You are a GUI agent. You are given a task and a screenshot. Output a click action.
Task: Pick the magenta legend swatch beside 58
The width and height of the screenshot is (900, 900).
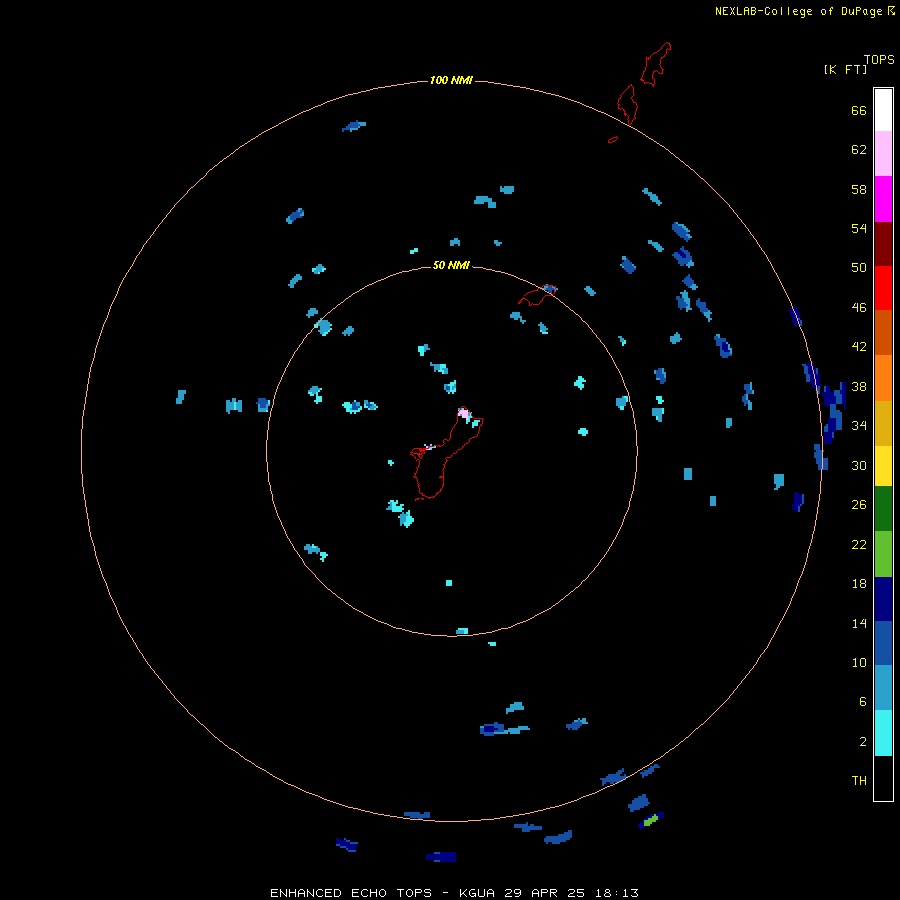tap(883, 199)
